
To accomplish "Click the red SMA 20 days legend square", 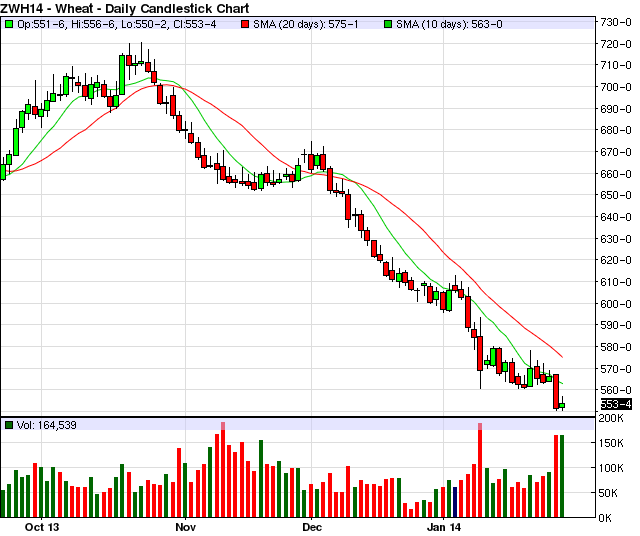I will pyautogui.click(x=245, y=24).
